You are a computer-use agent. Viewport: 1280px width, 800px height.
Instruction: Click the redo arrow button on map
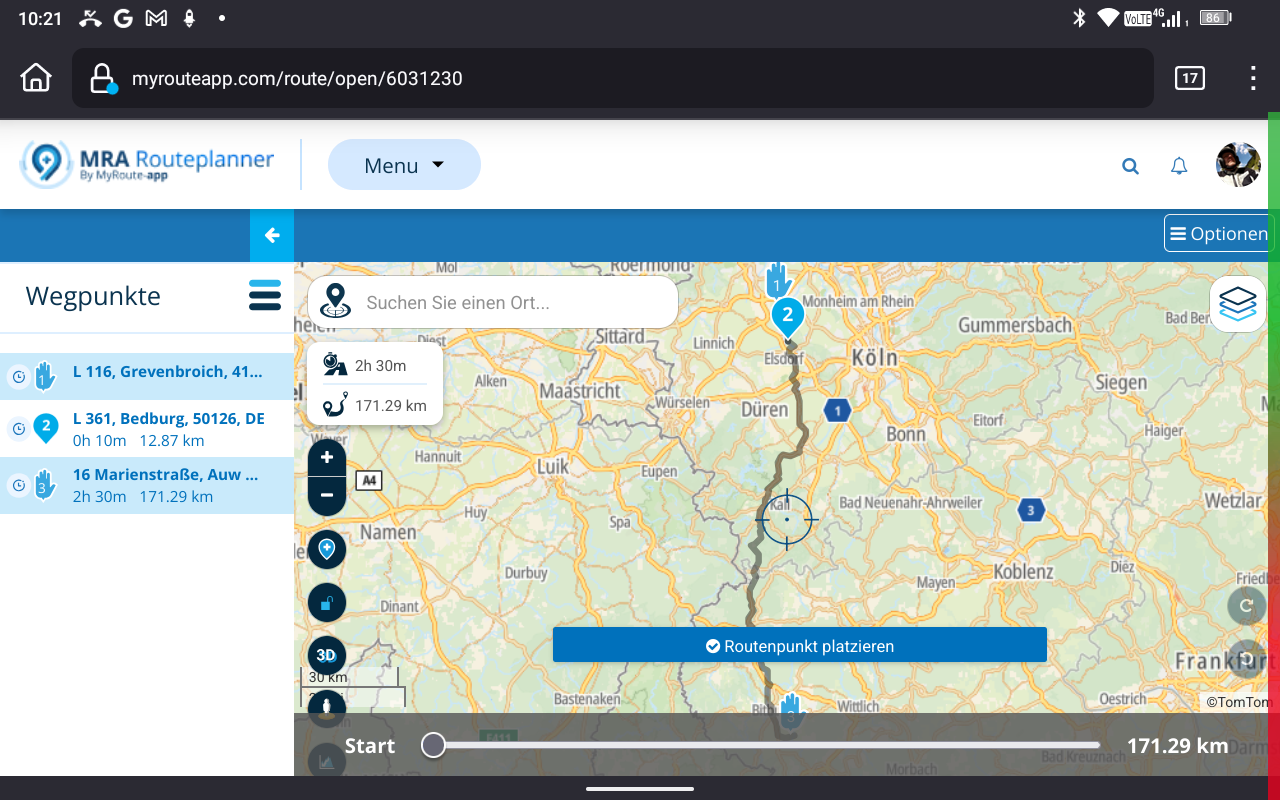point(1246,605)
